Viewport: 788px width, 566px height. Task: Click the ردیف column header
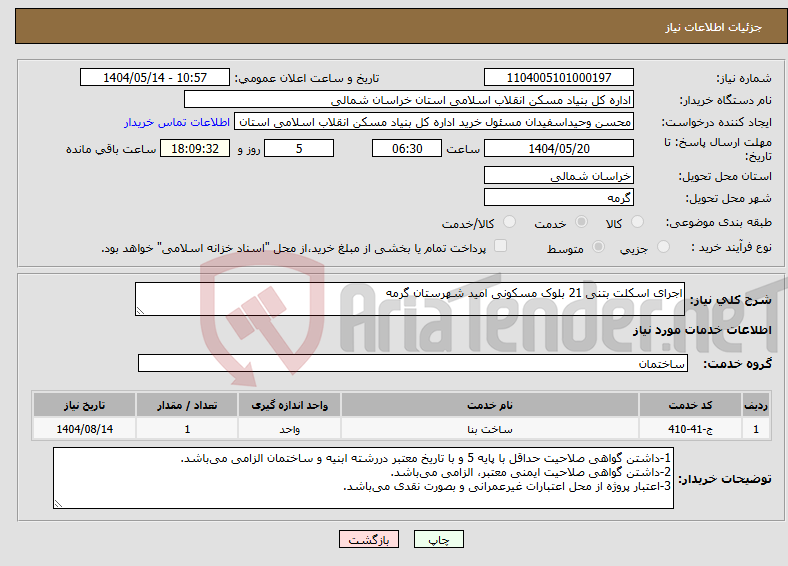pyautogui.click(x=756, y=405)
